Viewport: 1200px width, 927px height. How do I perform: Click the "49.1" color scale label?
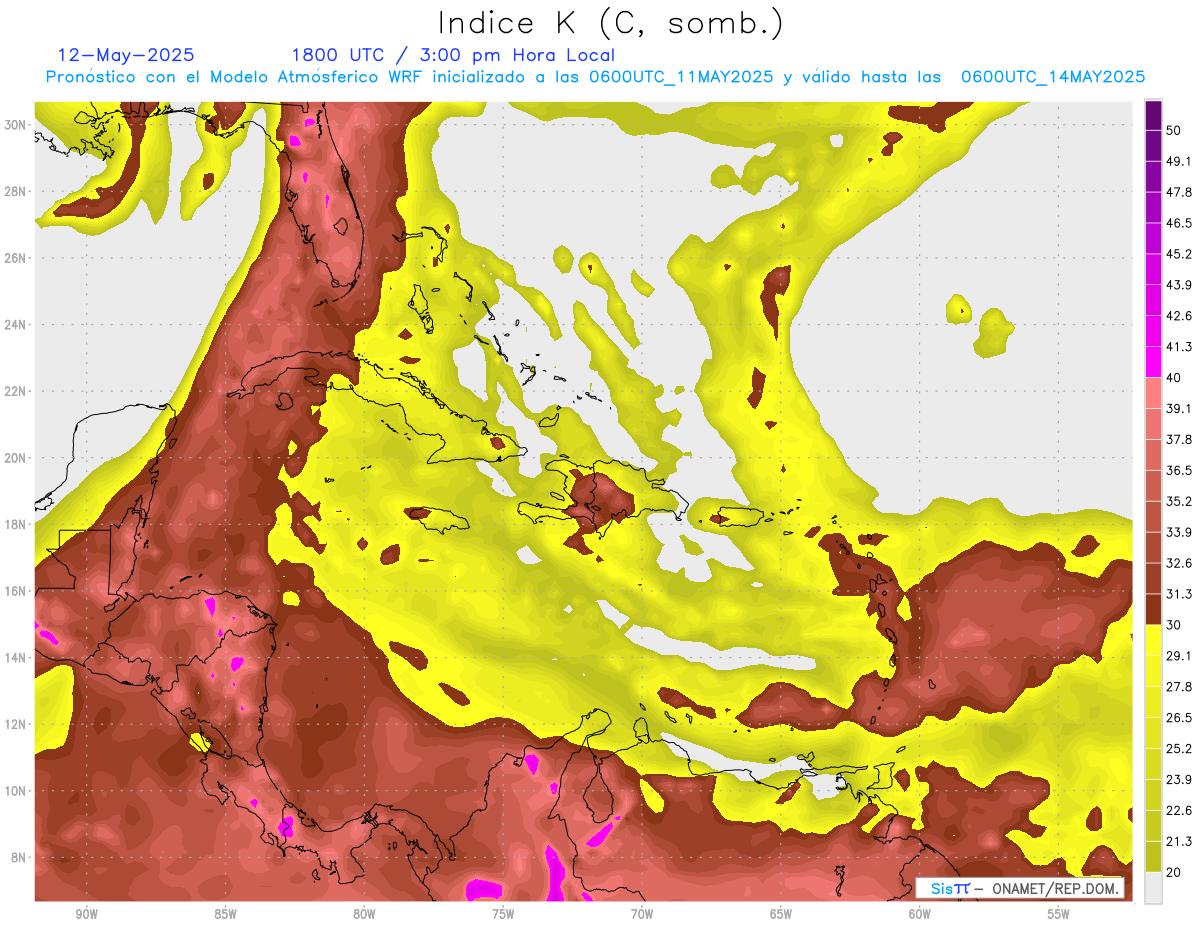click(1179, 161)
